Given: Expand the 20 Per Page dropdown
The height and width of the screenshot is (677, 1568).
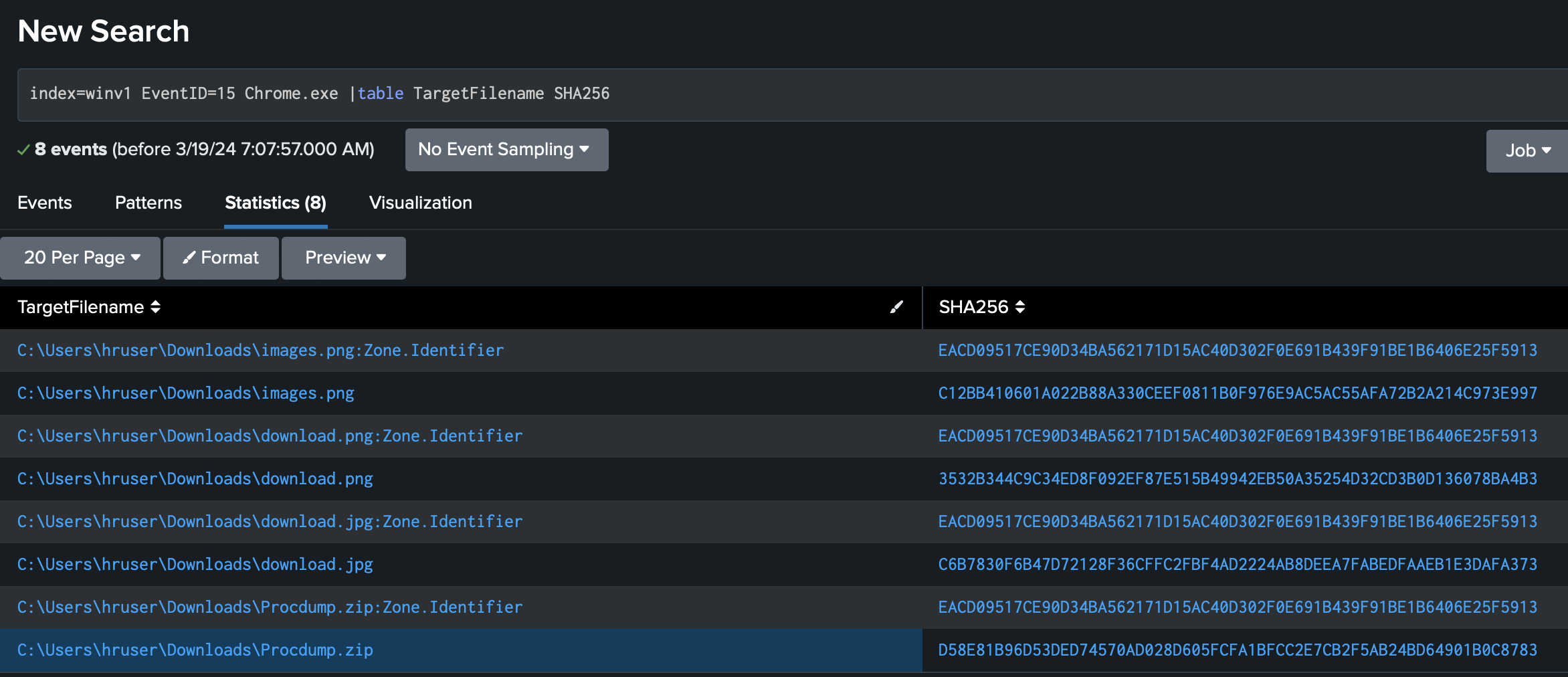Looking at the screenshot, I should [80, 258].
